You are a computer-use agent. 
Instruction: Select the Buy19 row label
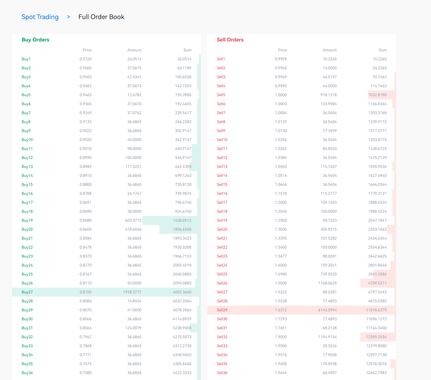tap(27, 221)
